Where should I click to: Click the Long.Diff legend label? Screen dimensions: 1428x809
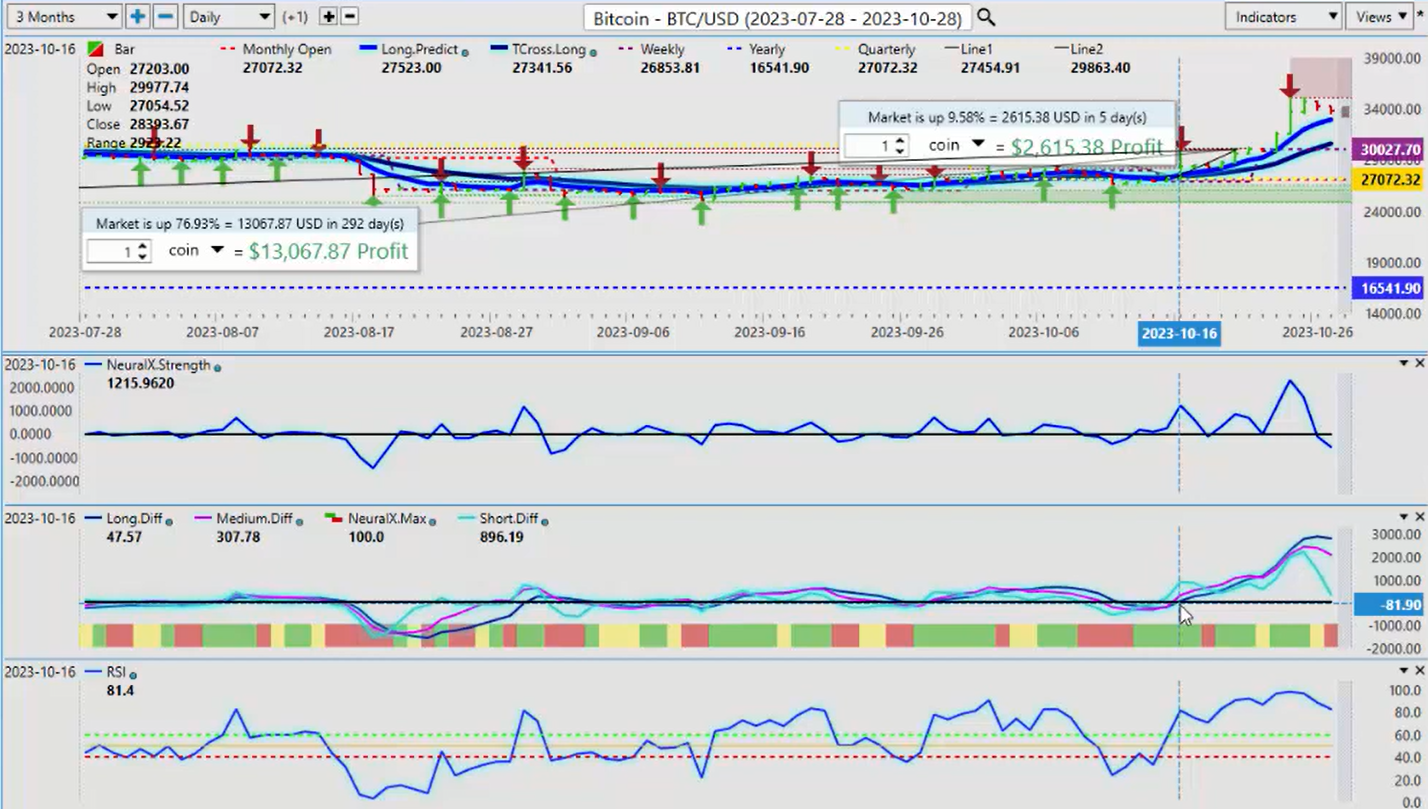point(134,518)
